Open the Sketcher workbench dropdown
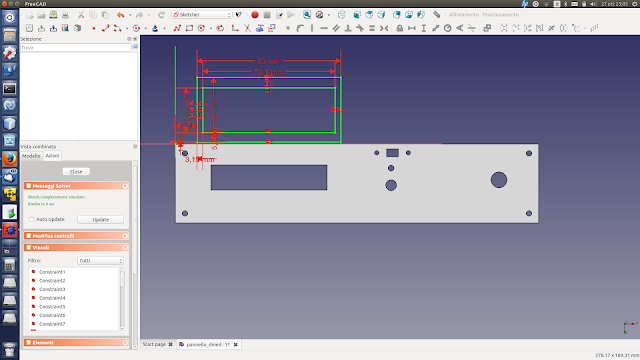The height and width of the screenshot is (360, 640). click(x=202, y=15)
